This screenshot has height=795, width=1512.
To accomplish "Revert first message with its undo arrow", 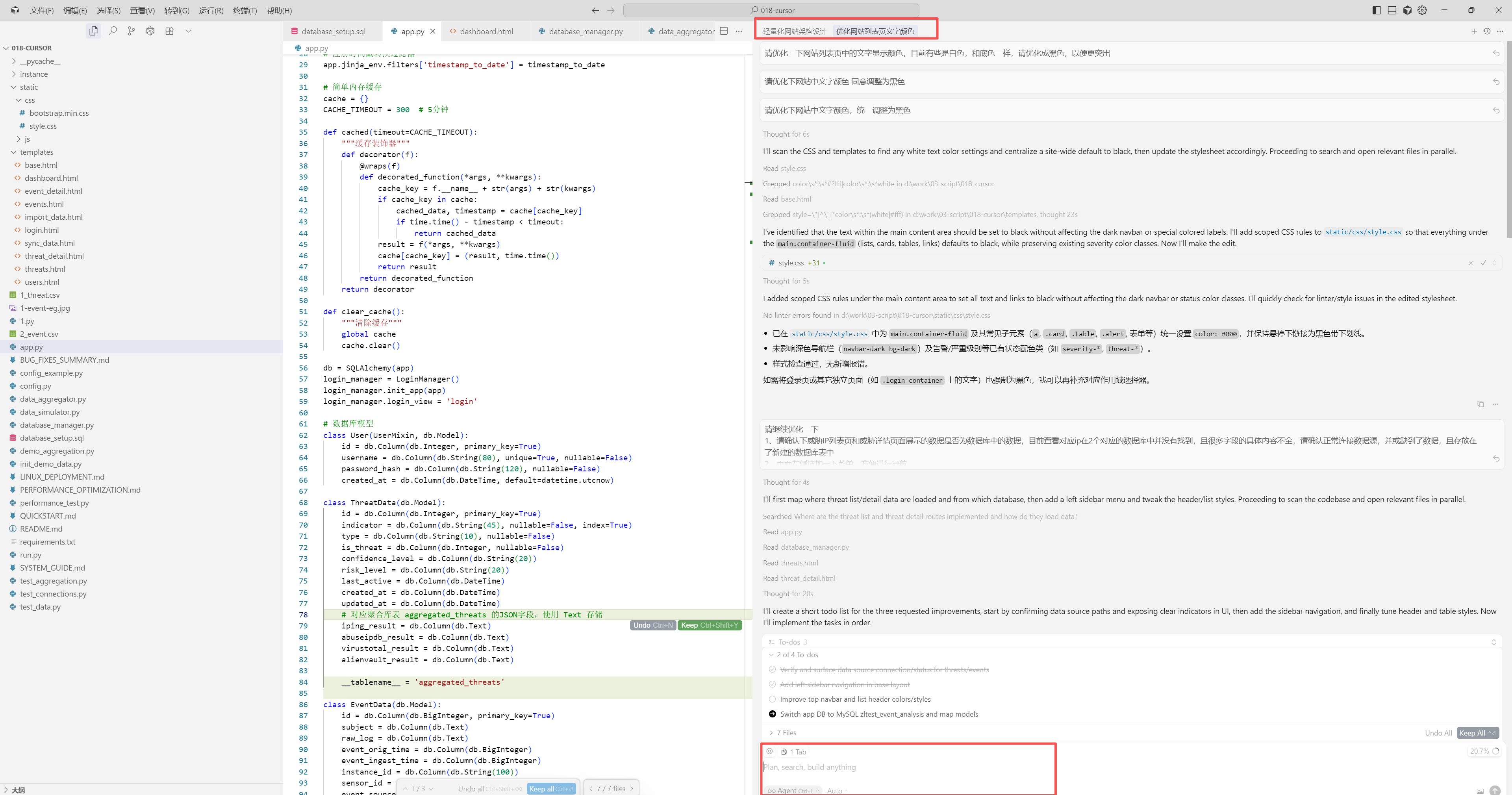I will (1496, 54).
